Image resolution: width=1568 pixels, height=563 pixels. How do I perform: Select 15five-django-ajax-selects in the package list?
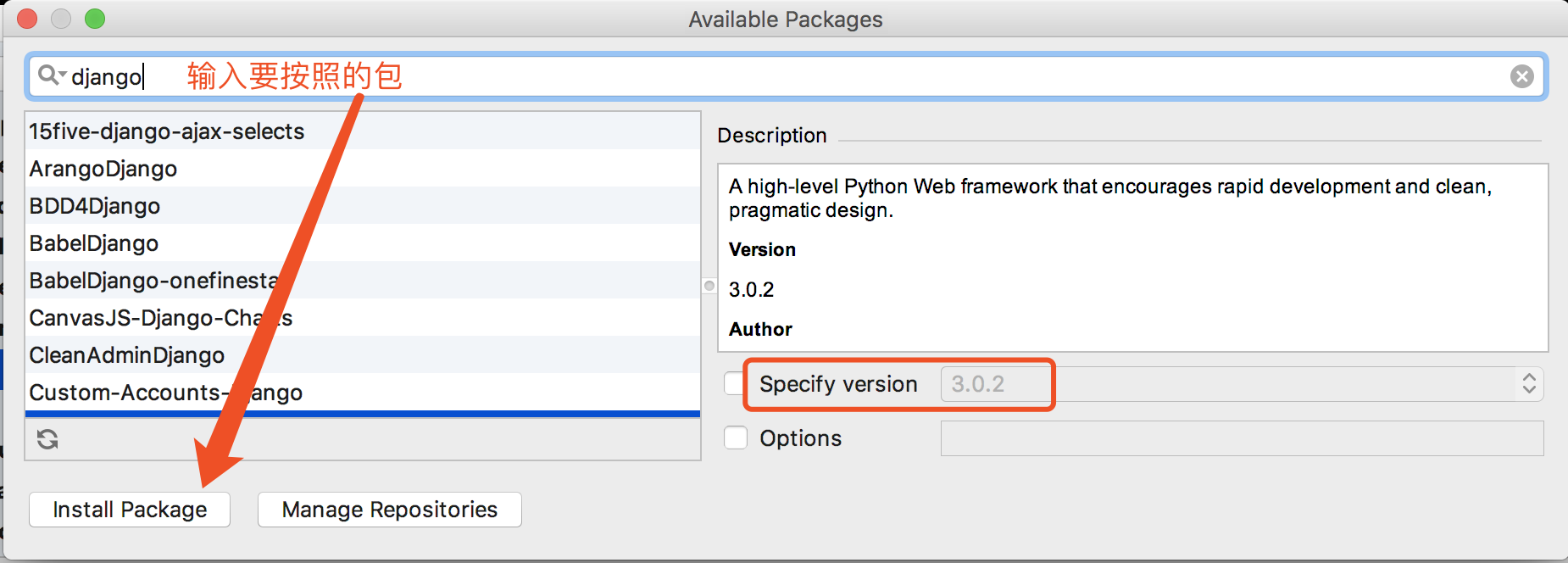pos(363,131)
